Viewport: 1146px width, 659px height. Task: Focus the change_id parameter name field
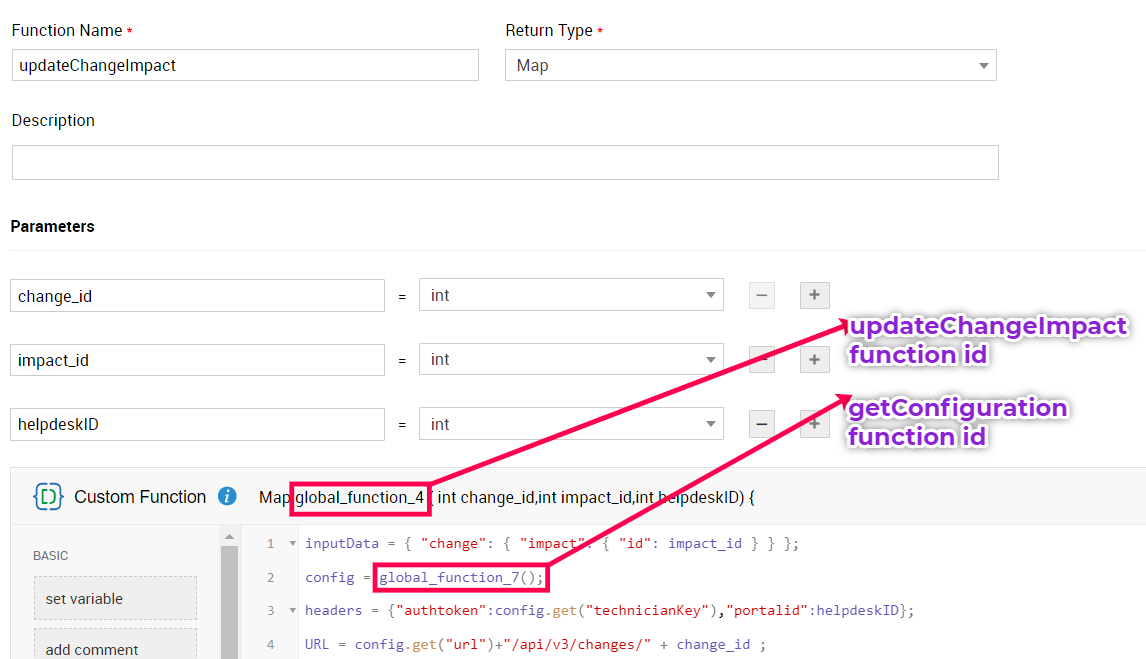197,295
